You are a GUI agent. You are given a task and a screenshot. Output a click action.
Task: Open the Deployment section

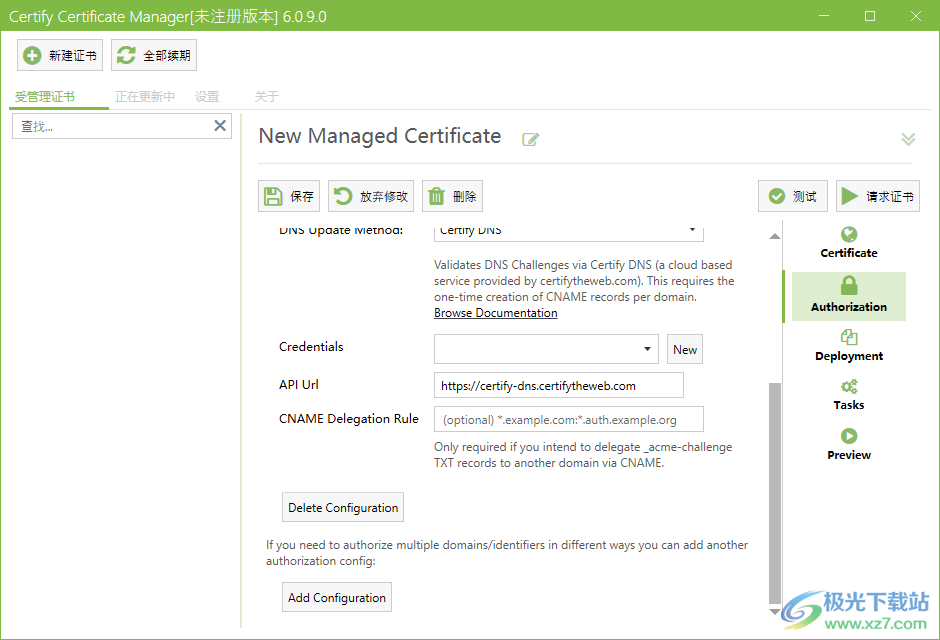[848, 346]
